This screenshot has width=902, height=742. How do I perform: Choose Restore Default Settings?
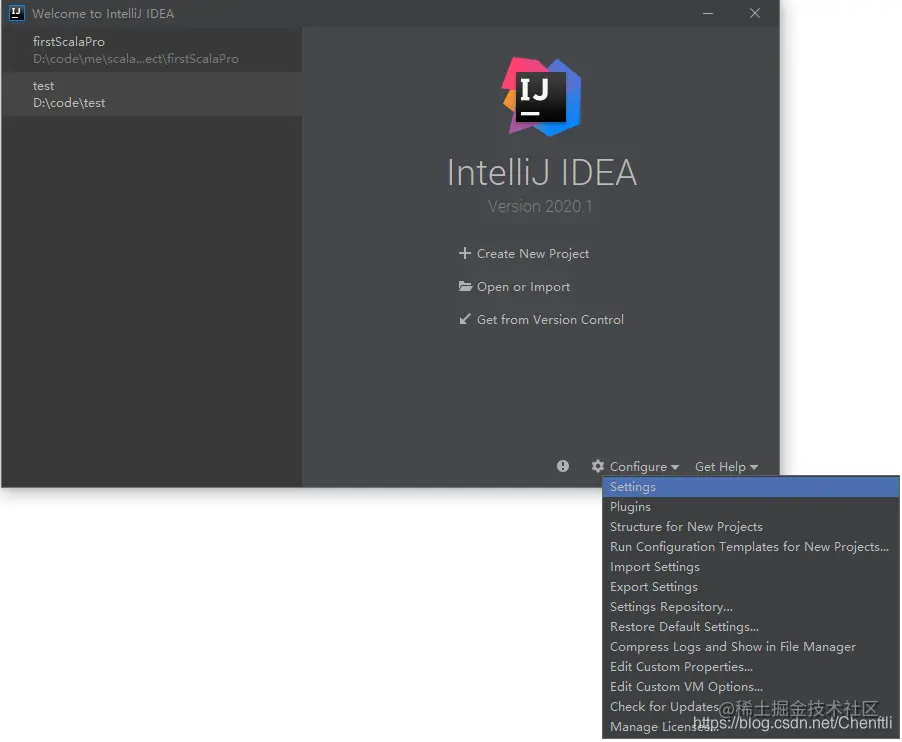[751, 626]
